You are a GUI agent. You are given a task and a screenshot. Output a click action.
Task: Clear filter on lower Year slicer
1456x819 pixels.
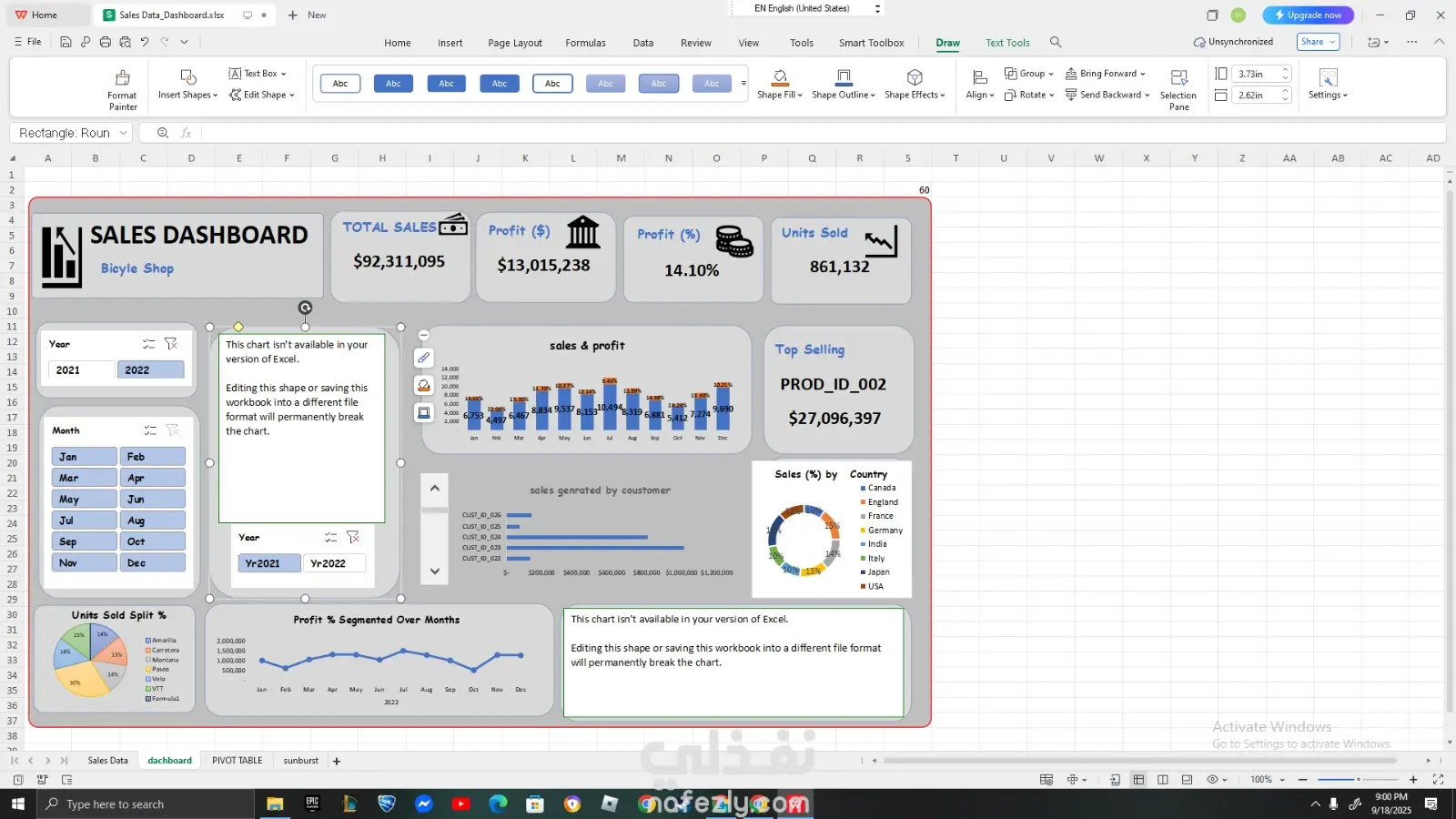(353, 537)
